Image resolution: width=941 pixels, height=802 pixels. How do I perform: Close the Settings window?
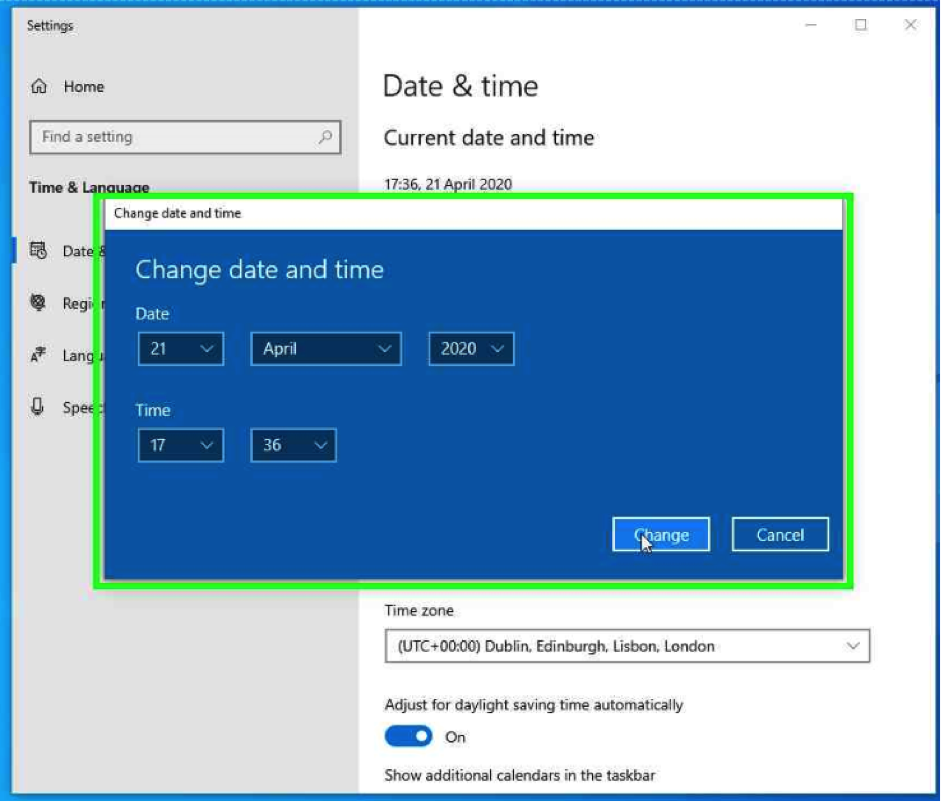tap(910, 25)
